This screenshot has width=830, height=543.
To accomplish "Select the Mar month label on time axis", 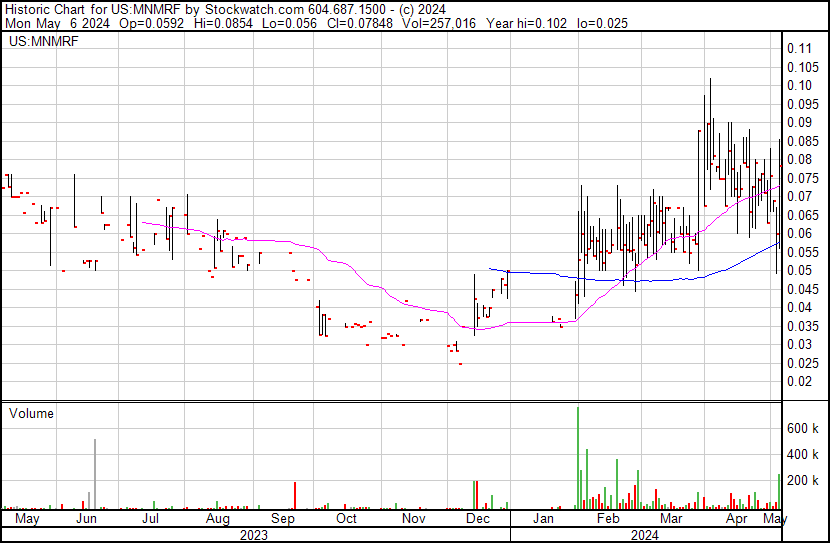I will [x=671, y=520].
